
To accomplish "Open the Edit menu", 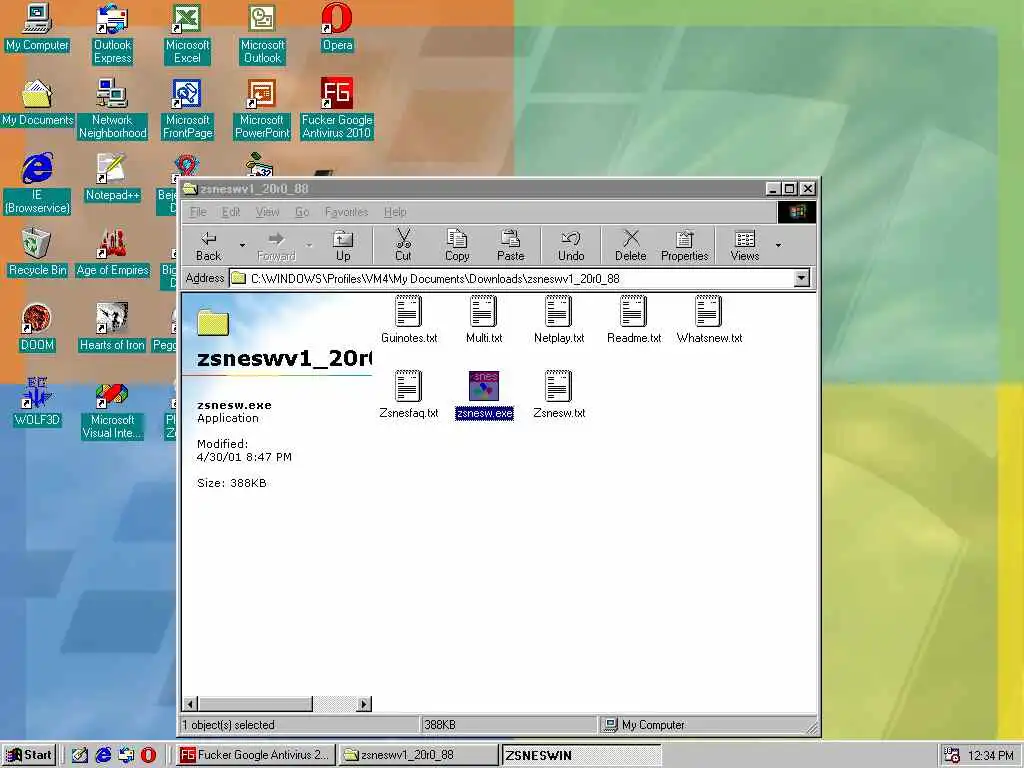I will [x=231, y=212].
